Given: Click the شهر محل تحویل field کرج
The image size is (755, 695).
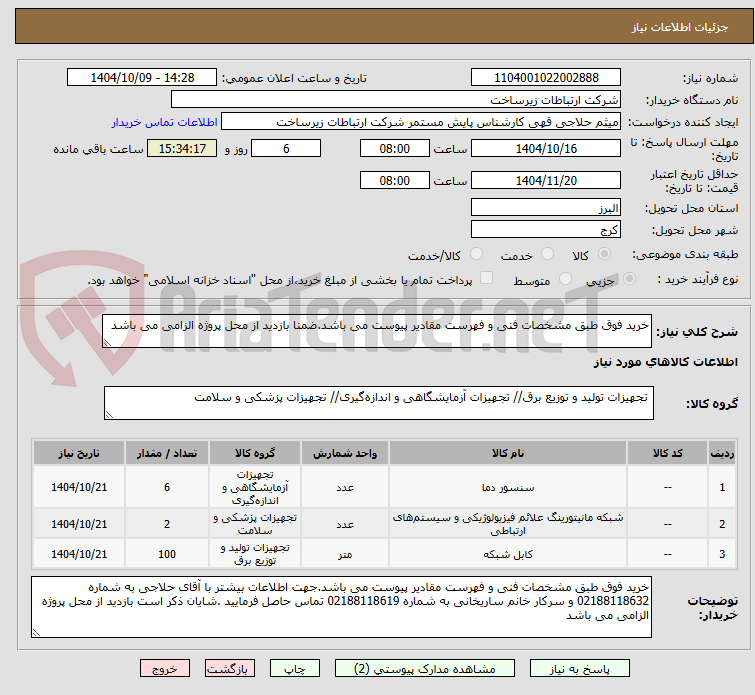Looking at the screenshot, I should click(546, 230).
